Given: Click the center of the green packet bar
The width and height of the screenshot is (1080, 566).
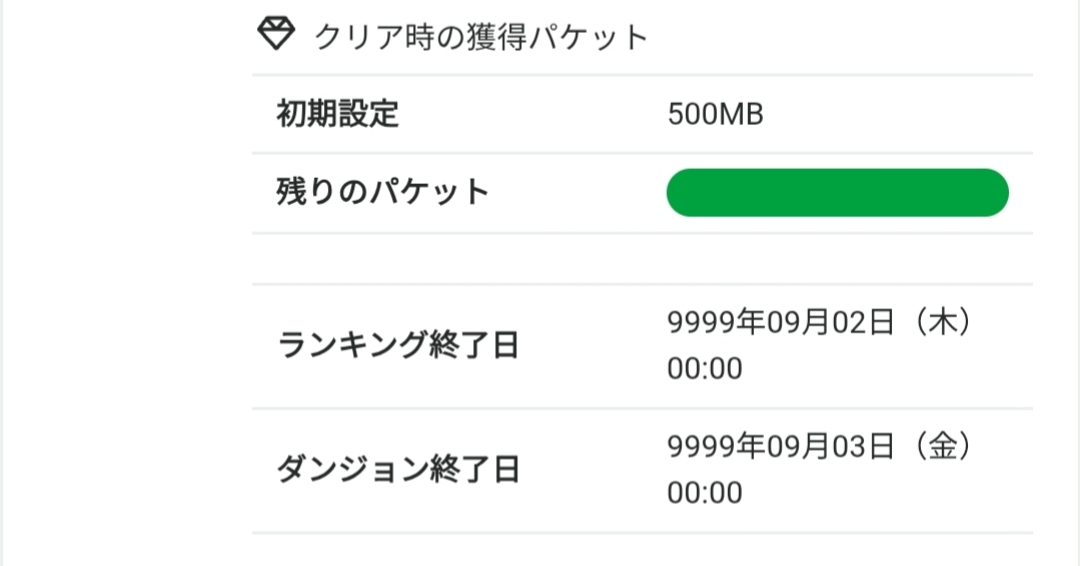Looking at the screenshot, I should (x=837, y=193).
